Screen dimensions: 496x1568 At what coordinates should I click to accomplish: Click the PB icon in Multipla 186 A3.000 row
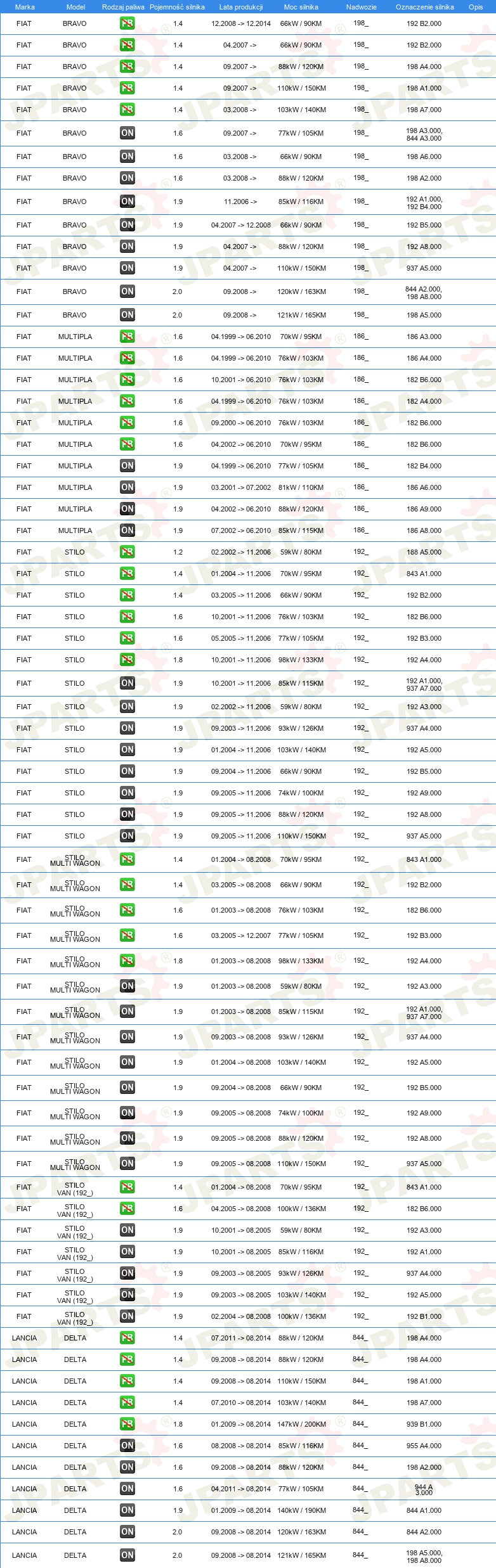(x=127, y=337)
